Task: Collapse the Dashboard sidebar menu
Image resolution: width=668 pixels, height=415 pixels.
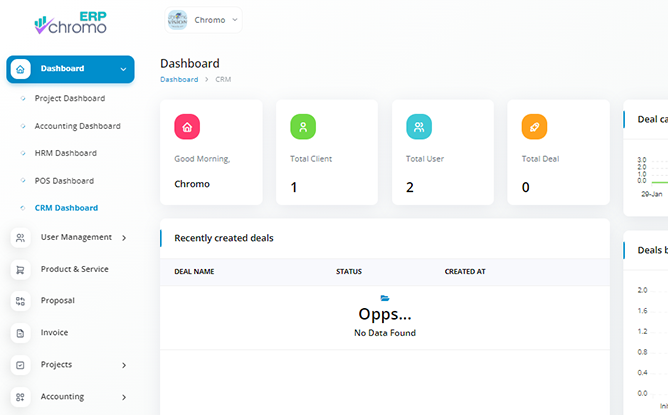Action: coord(123,69)
